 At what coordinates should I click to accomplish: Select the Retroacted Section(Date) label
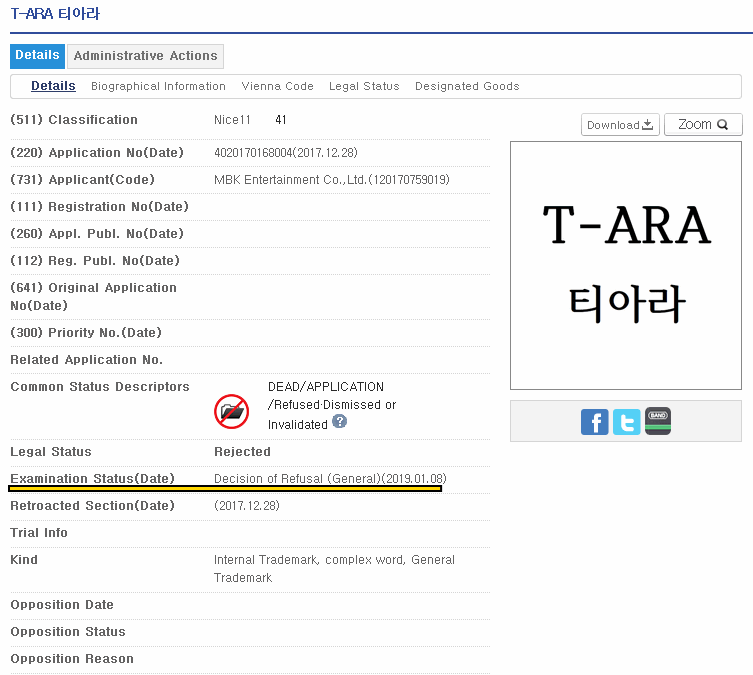pyautogui.click(x=93, y=506)
